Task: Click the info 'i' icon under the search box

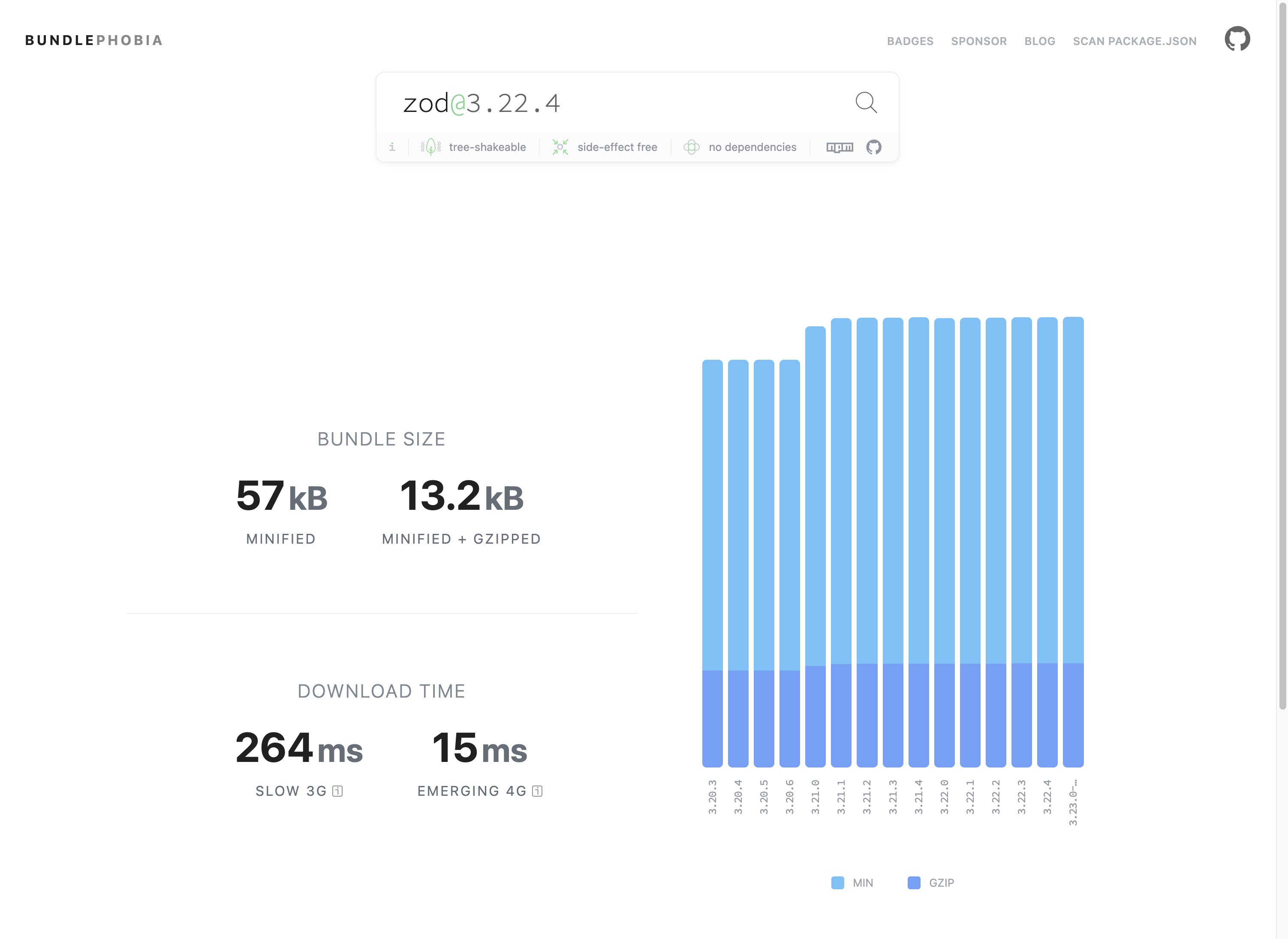Action: pos(392,147)
